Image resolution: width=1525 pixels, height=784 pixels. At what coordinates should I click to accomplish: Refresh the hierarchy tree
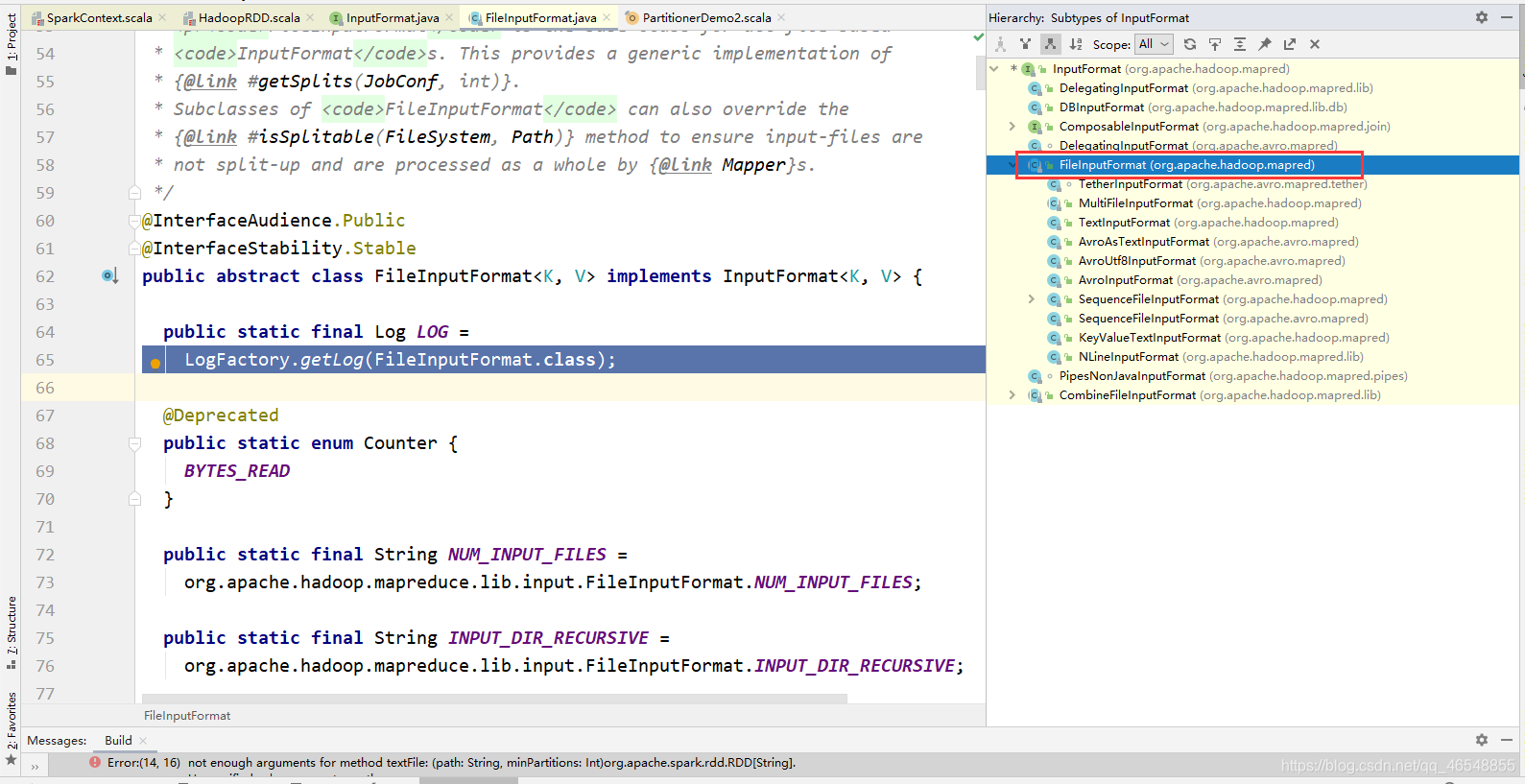[1190, 44]
